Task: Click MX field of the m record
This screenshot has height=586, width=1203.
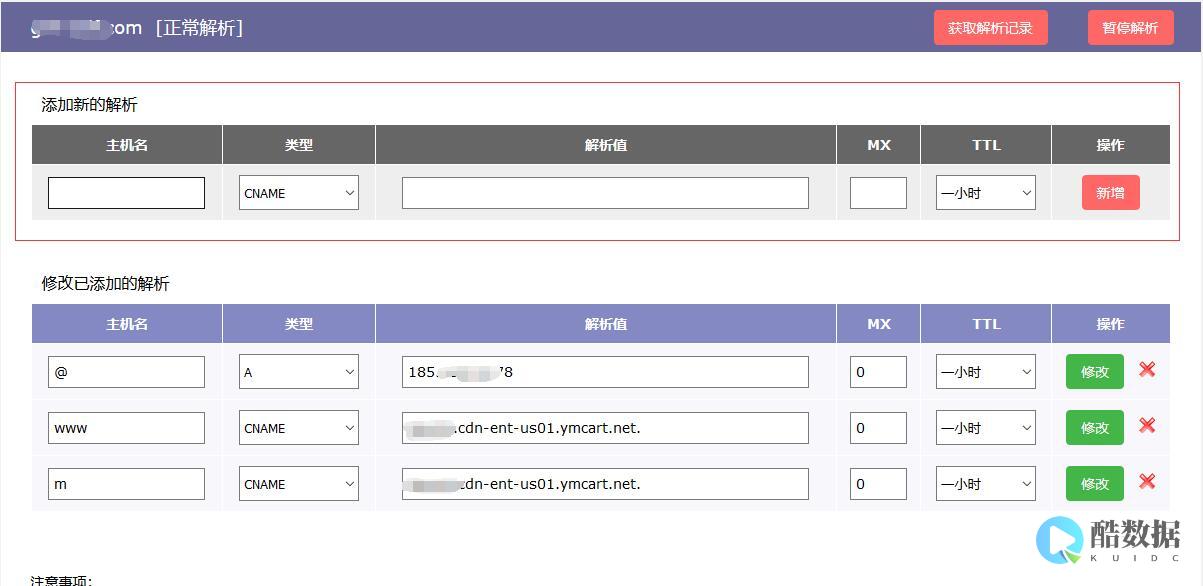Action: [878, 484]
